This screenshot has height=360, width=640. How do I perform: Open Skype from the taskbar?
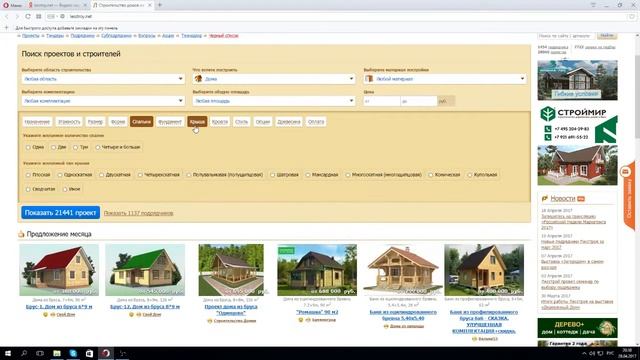[x=73, y=353]
